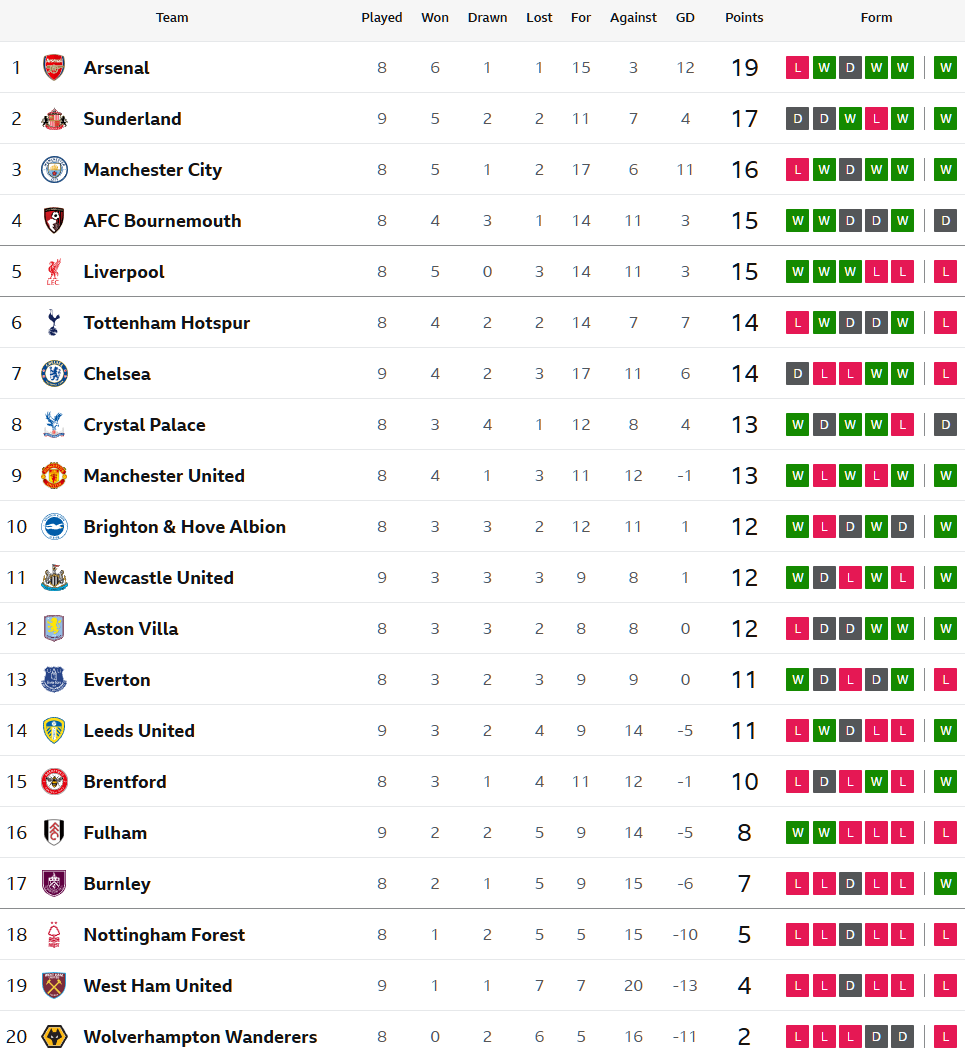The width and height of the screenshot is (965, 1056).
Task: Click the Liverpool club crest icon
Action: [x=54, y=272]
